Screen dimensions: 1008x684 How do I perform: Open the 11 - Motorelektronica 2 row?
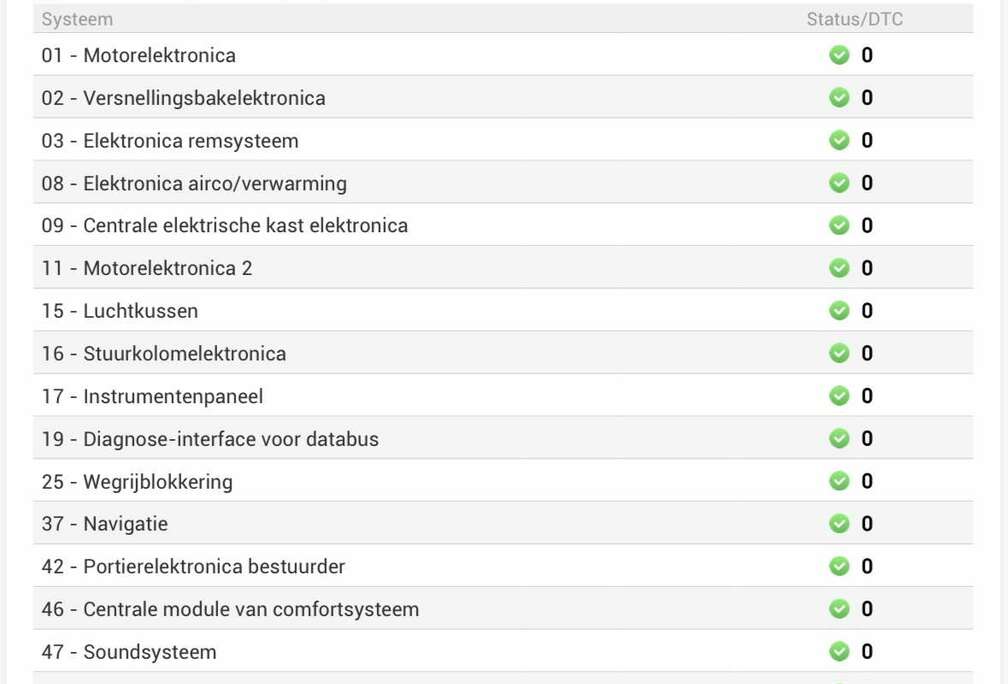147,268
